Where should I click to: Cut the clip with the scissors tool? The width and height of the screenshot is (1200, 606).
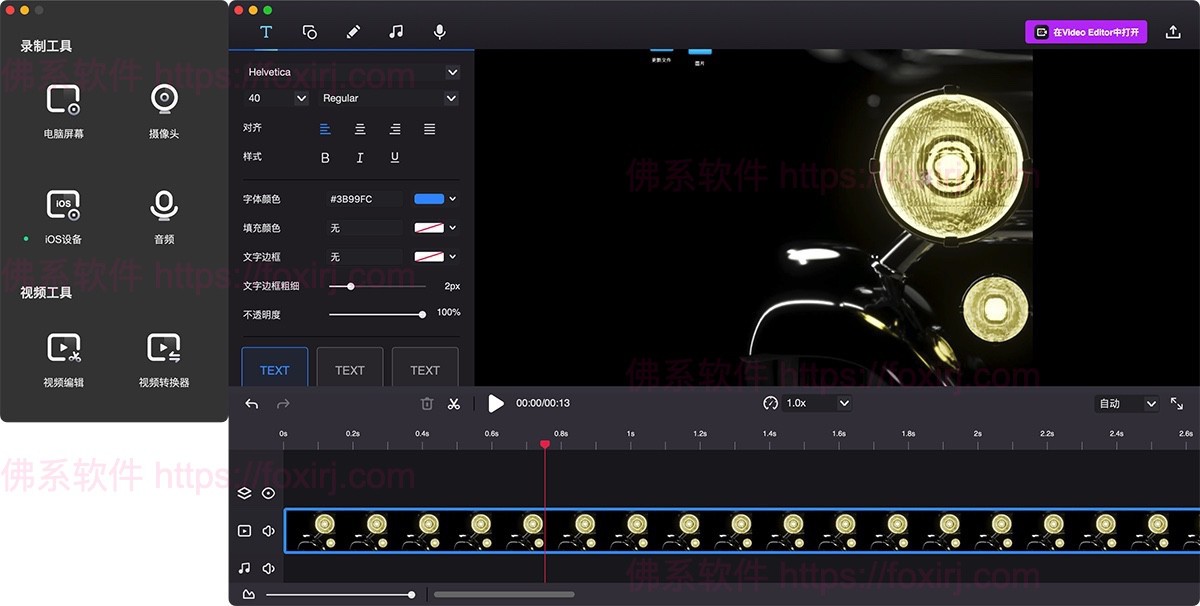[455, 403]
